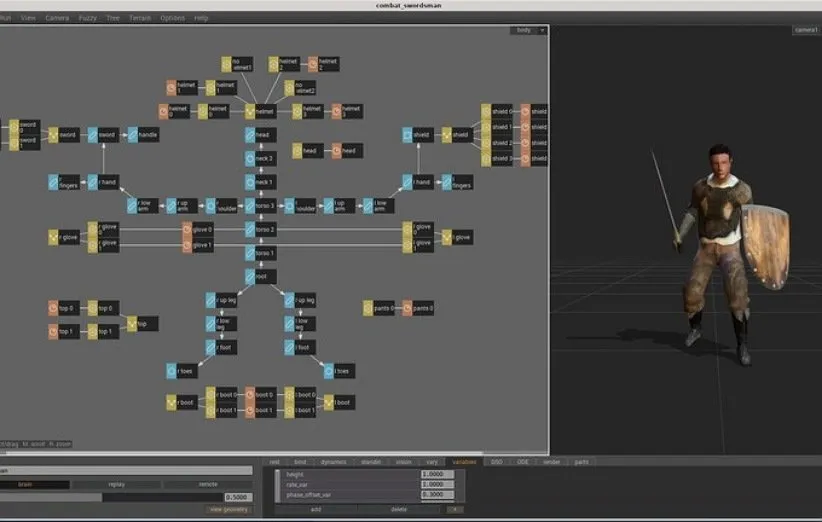Click the sword handle node icon
The height and width of the screenshot is (522, 822).
pyautogui.click(x=131, y=135)
